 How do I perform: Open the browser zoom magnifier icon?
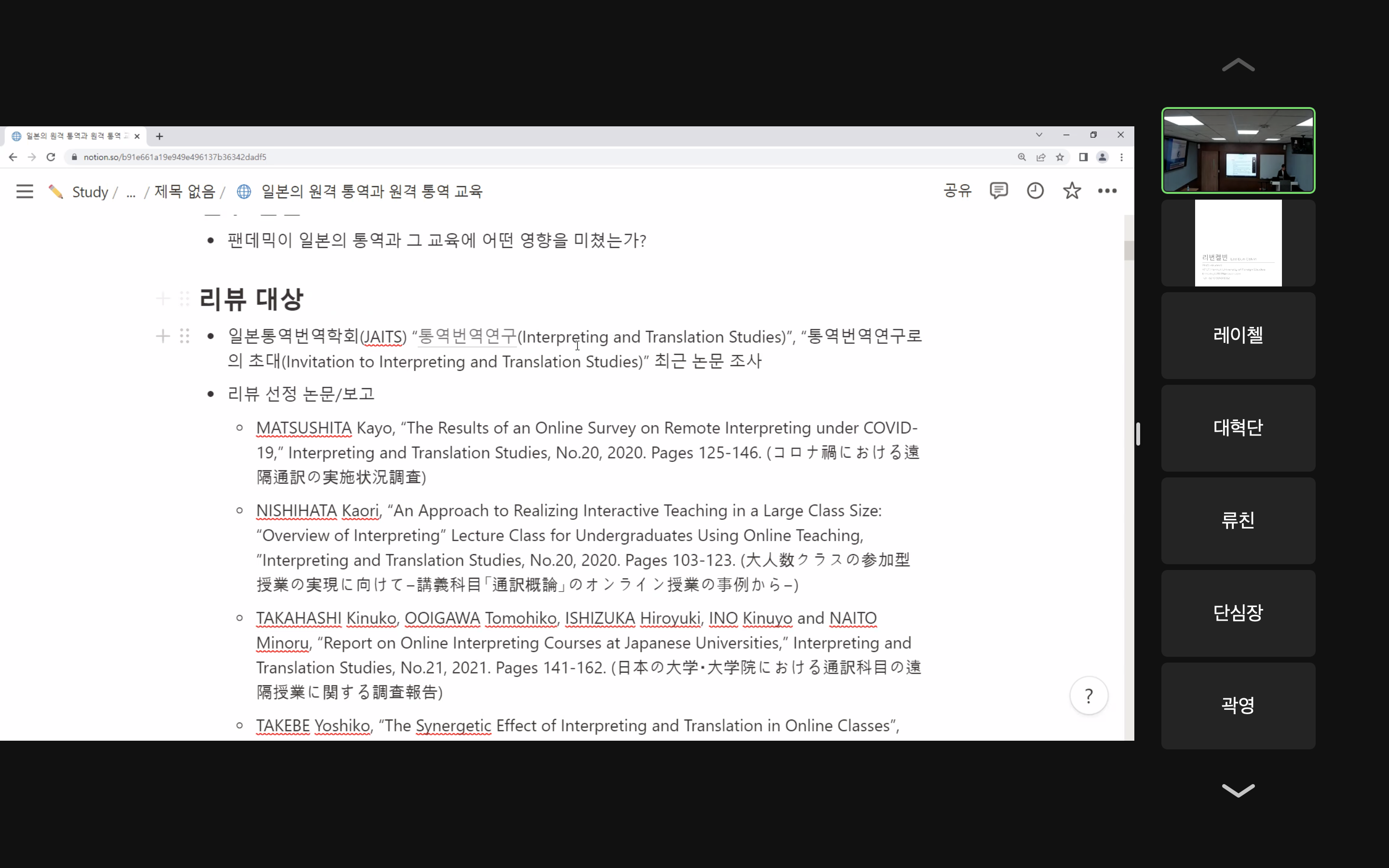1021,157
